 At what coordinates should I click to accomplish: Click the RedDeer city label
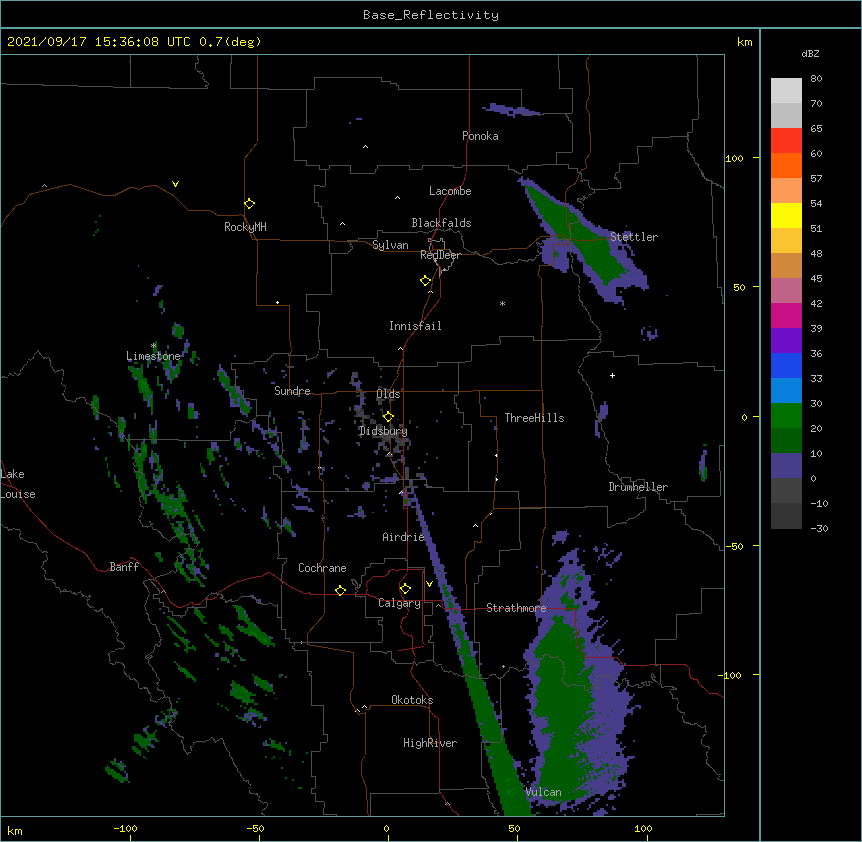click(440, 255)
